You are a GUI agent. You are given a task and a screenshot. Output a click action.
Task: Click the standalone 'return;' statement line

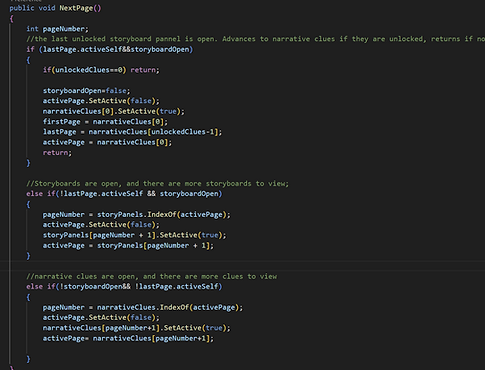pyautogui.click(x=57, y=153)
